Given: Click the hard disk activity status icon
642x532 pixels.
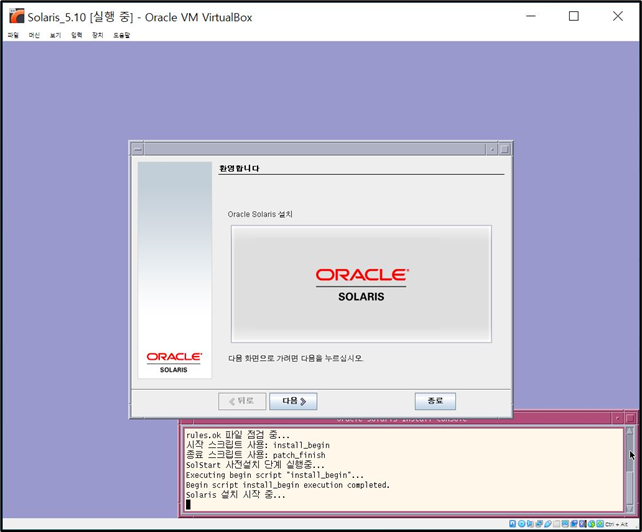Looking at the screenshot, I should point(512,524).
